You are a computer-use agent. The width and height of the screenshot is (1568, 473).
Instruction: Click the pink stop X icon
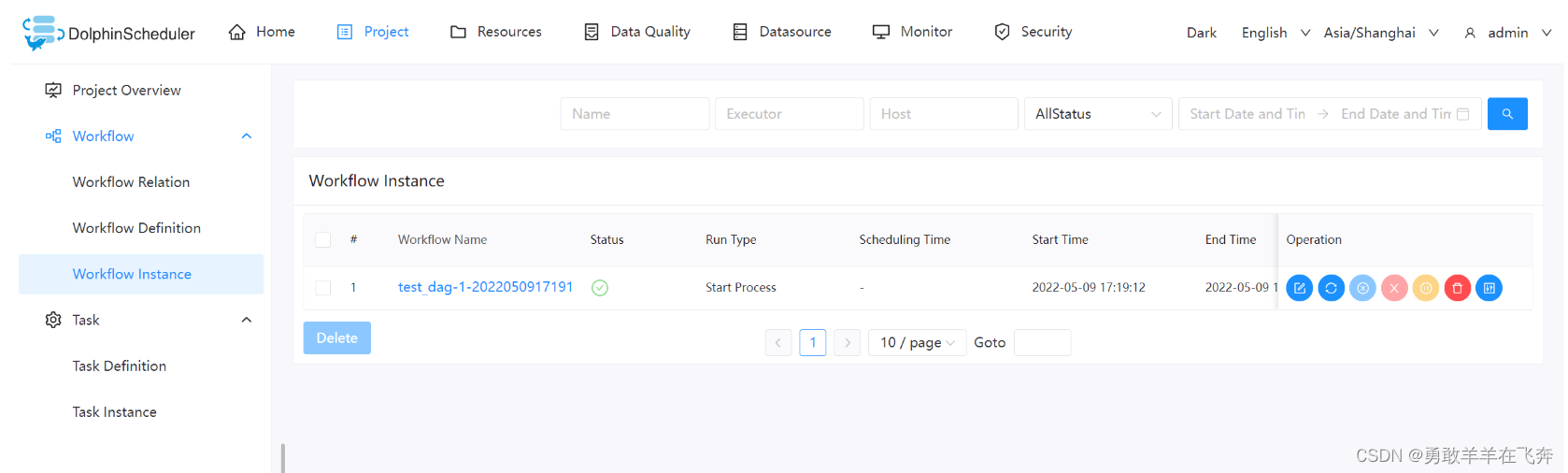click(x=1393, y=288)
